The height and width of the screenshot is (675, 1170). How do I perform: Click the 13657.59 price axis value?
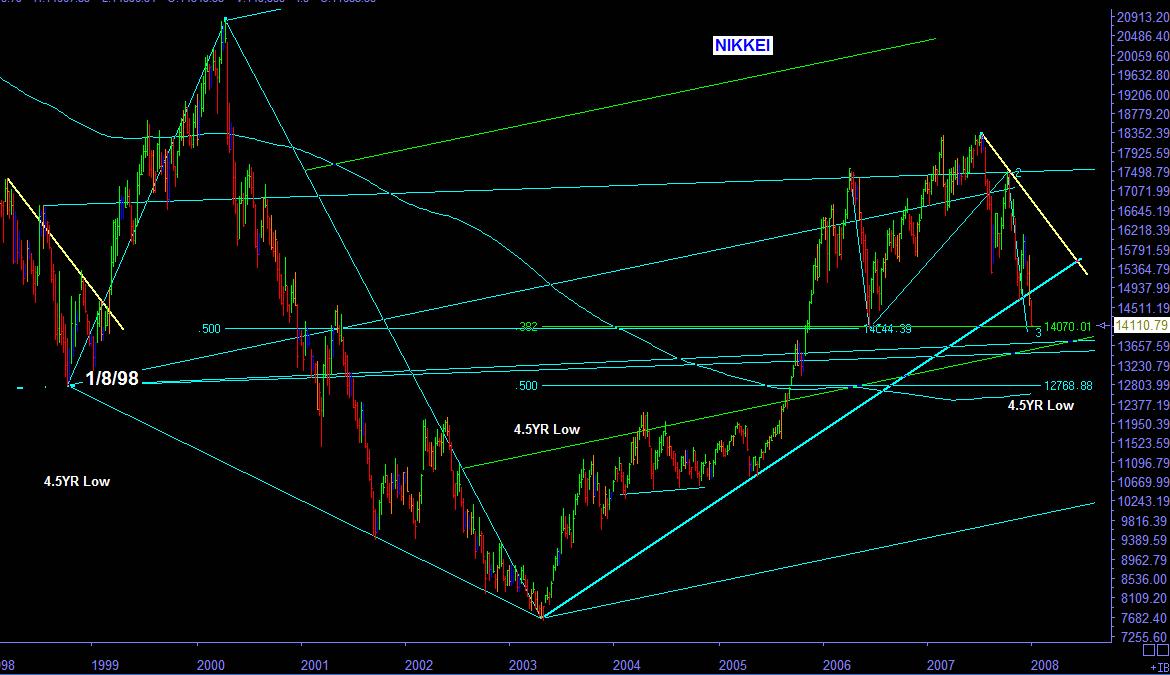[1142, 347]
